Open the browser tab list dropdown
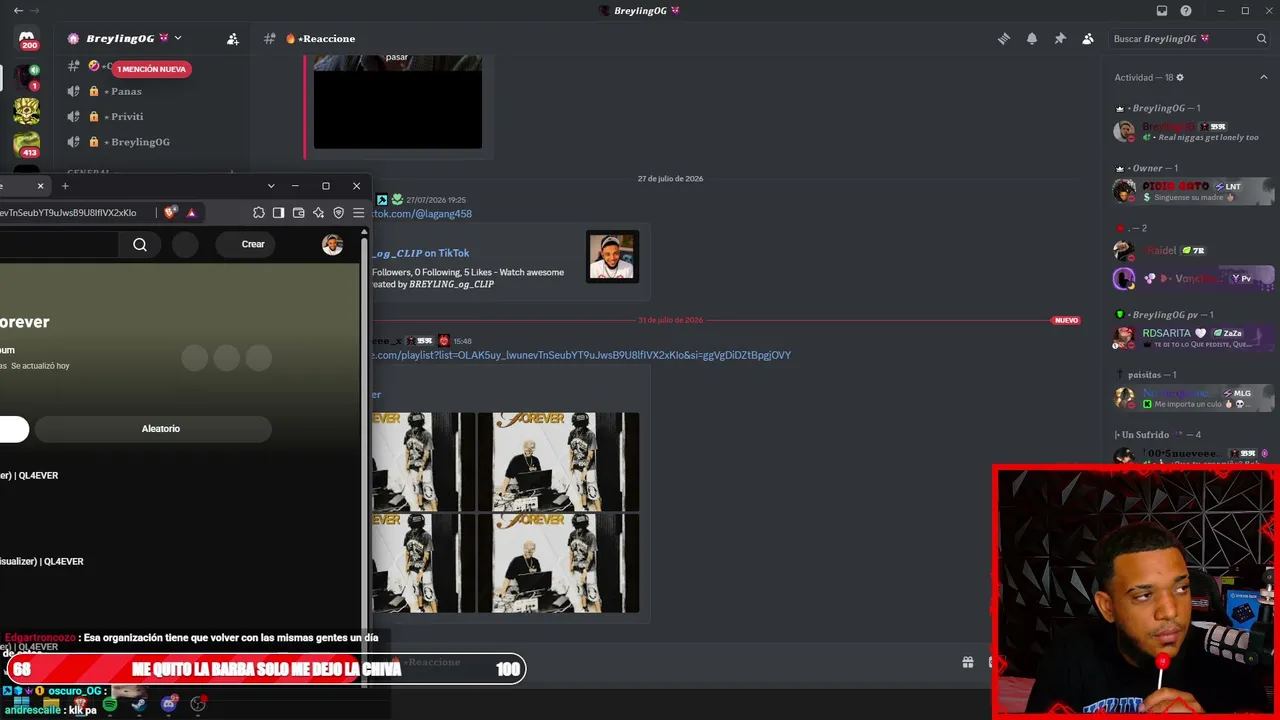This screenshot has width=1280, height=720. pos(271,186)
